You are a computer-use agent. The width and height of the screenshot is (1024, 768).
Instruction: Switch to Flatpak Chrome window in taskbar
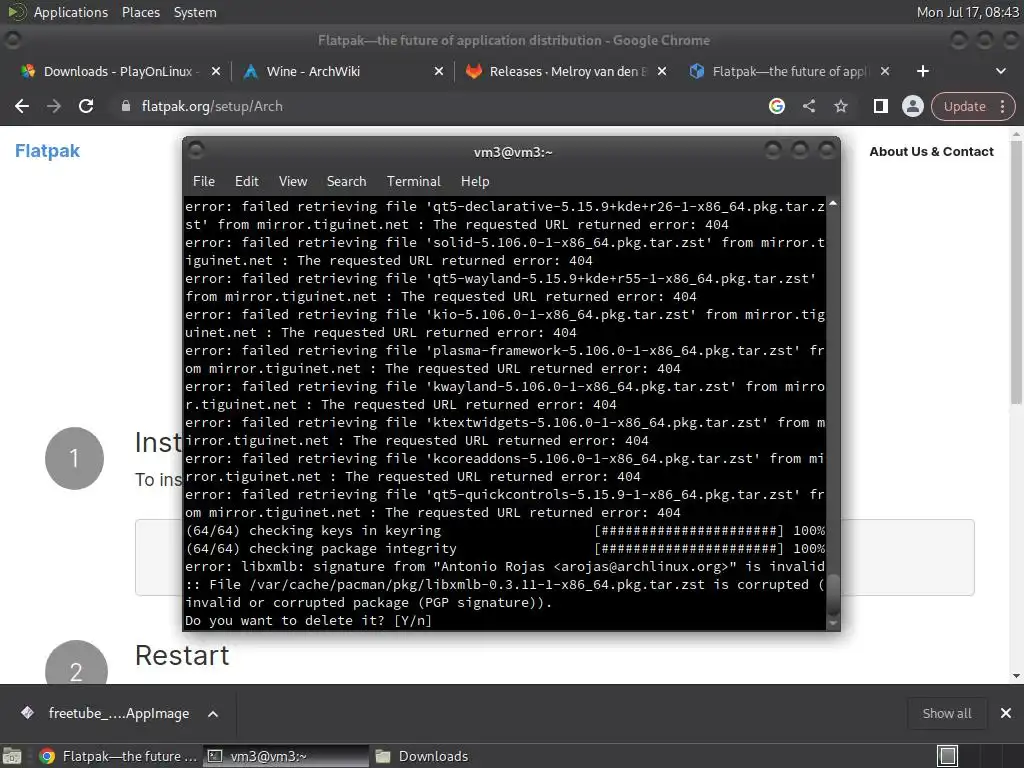point(118,756)
